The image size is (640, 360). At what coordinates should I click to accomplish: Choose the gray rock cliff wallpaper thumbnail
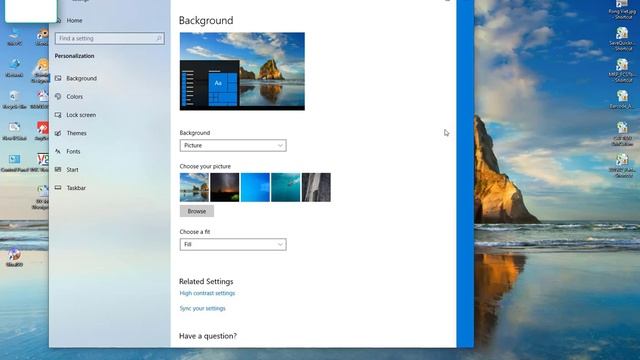(x=316, y=187)
